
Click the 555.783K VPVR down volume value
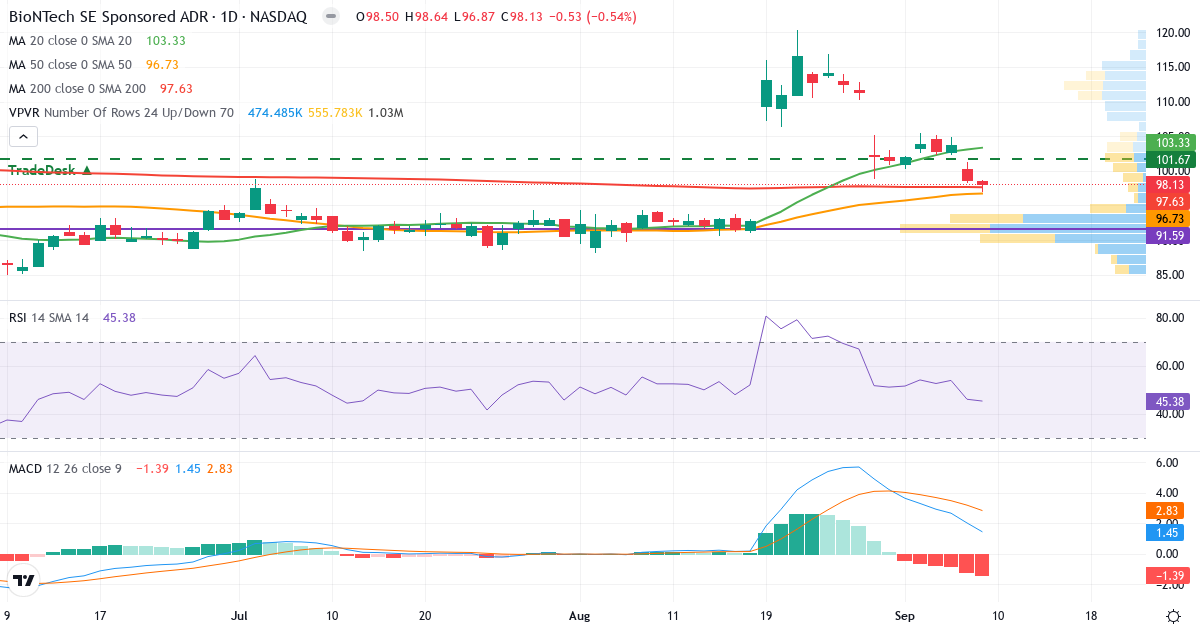(335, 113)
